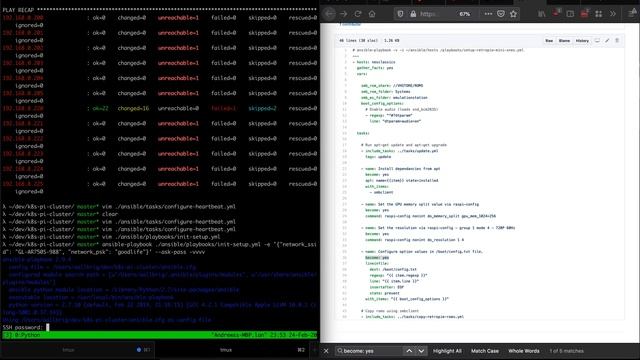Bookmark this page with the star
Image resolution: width=640 pixels, height=360 pixels.
coord(513,14)
